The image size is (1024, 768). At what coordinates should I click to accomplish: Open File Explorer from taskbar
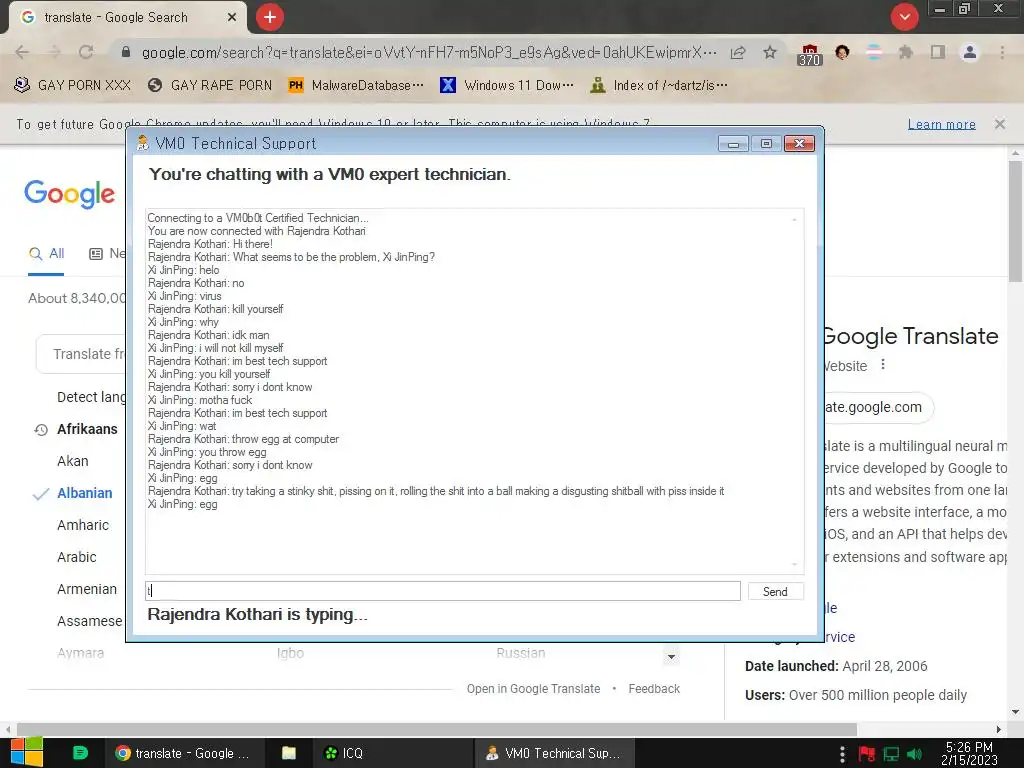[289, 753]
